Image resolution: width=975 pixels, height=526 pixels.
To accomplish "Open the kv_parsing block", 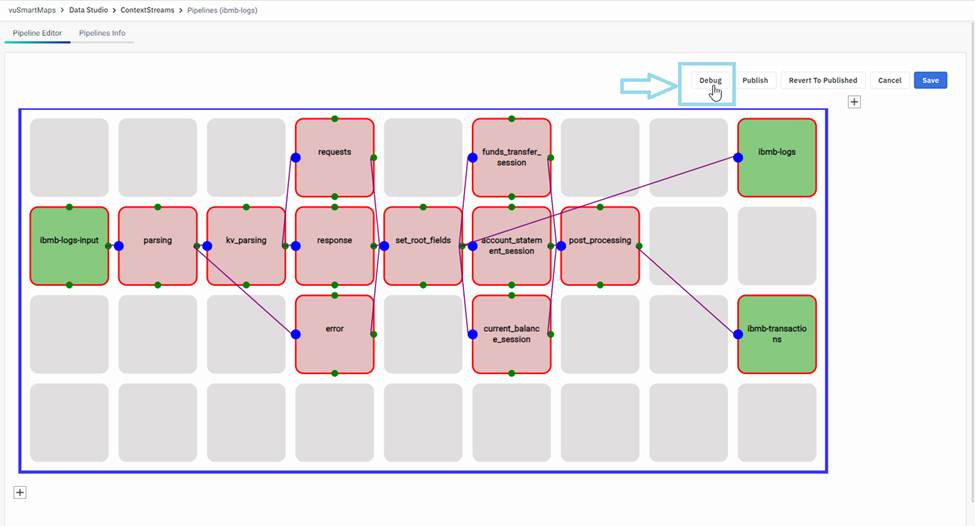I will (246, 245).
